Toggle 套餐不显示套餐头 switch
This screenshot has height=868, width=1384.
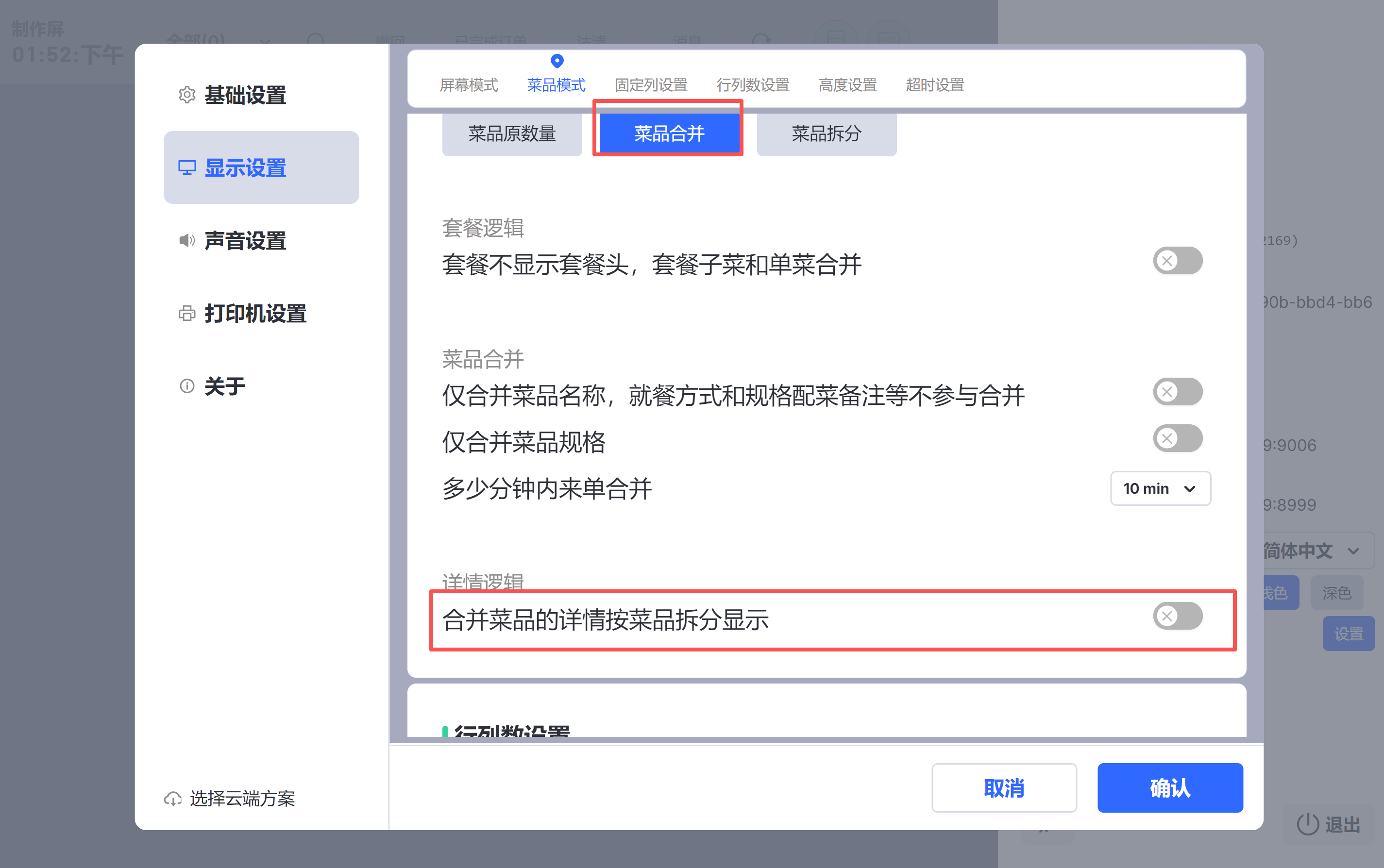tap(1177, 261)
